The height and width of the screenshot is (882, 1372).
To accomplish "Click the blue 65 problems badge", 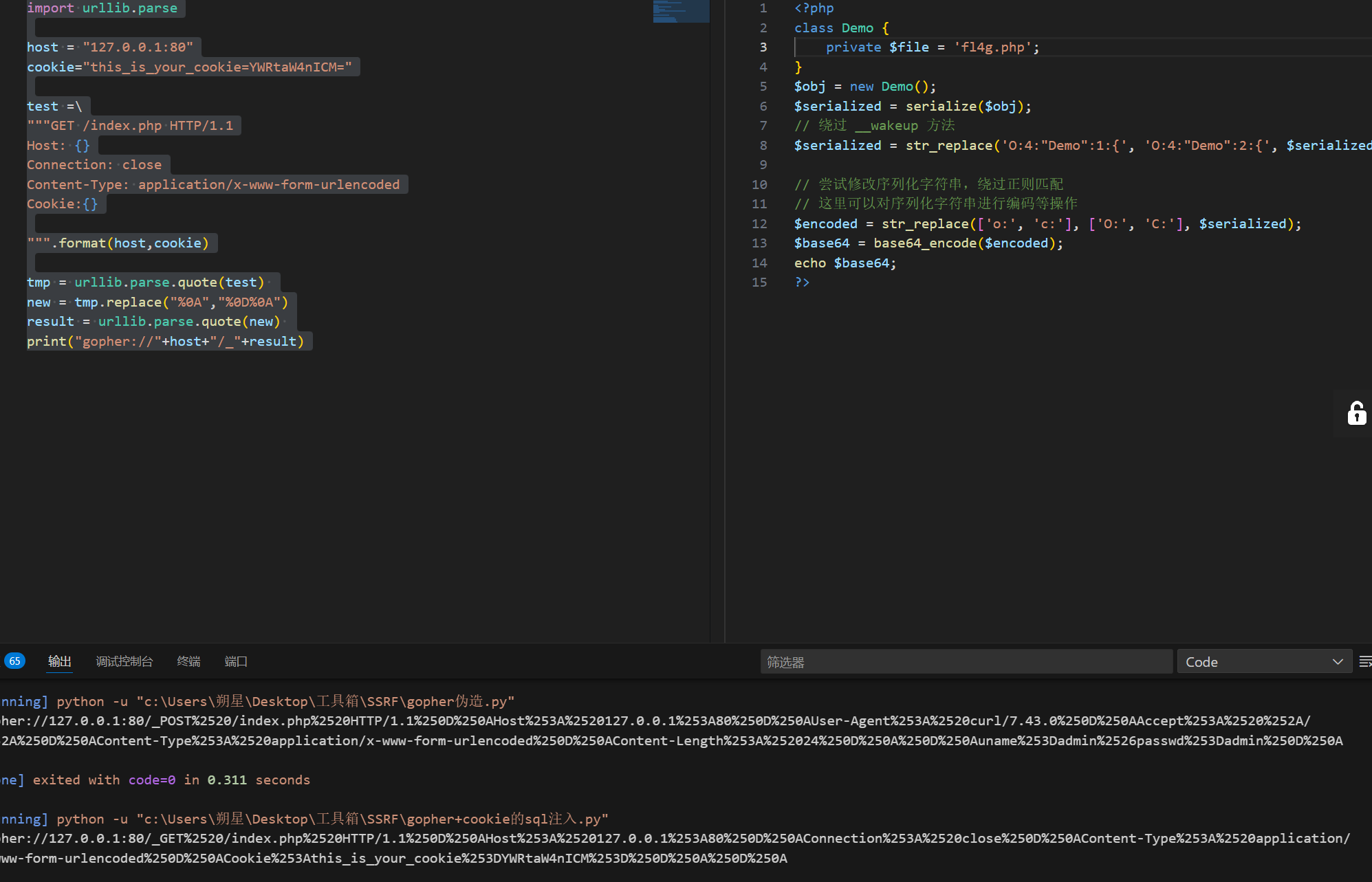I will coord(14,661).
